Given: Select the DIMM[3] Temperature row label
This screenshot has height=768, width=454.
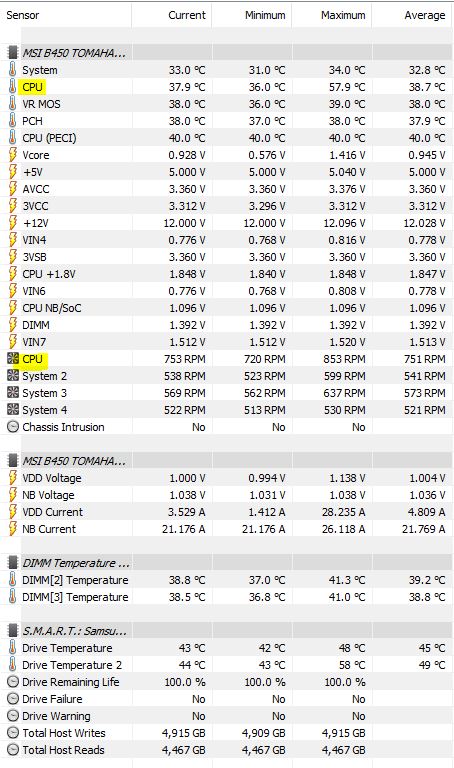Looking at the screenshot, I should pos(75,597).
